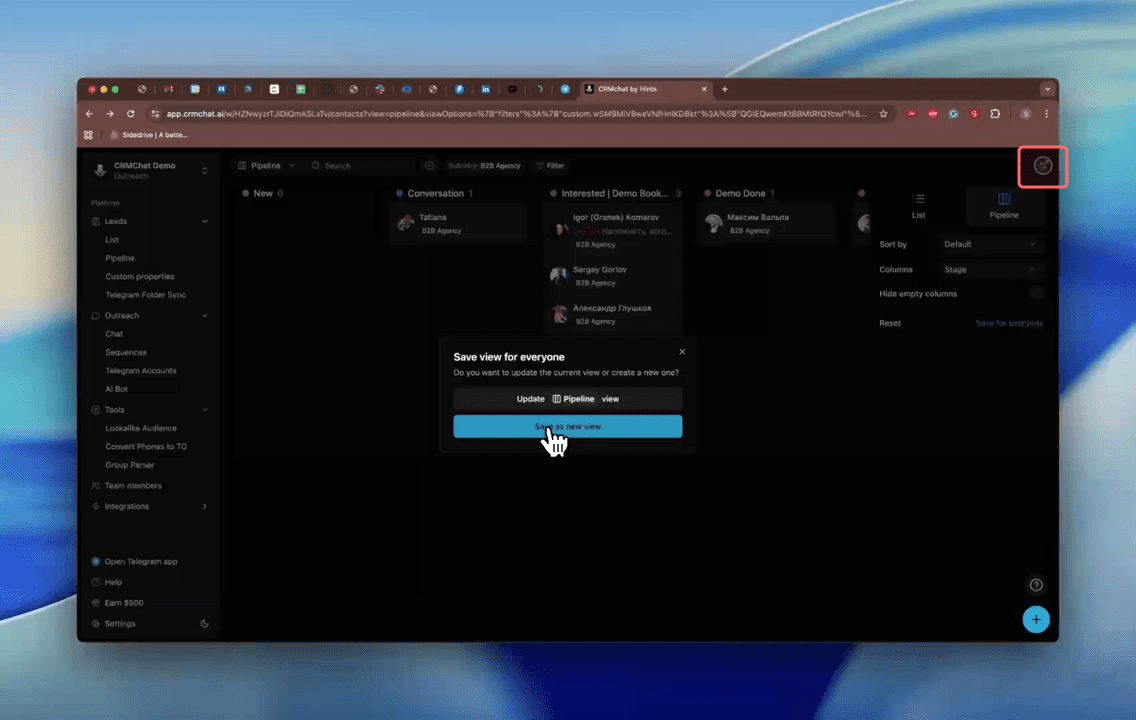The height and width of the screenshot is (720, 1136).
Task: Open Telegram Accounts in sidebar
Action: pyautogui.click(x=141, y=371)
